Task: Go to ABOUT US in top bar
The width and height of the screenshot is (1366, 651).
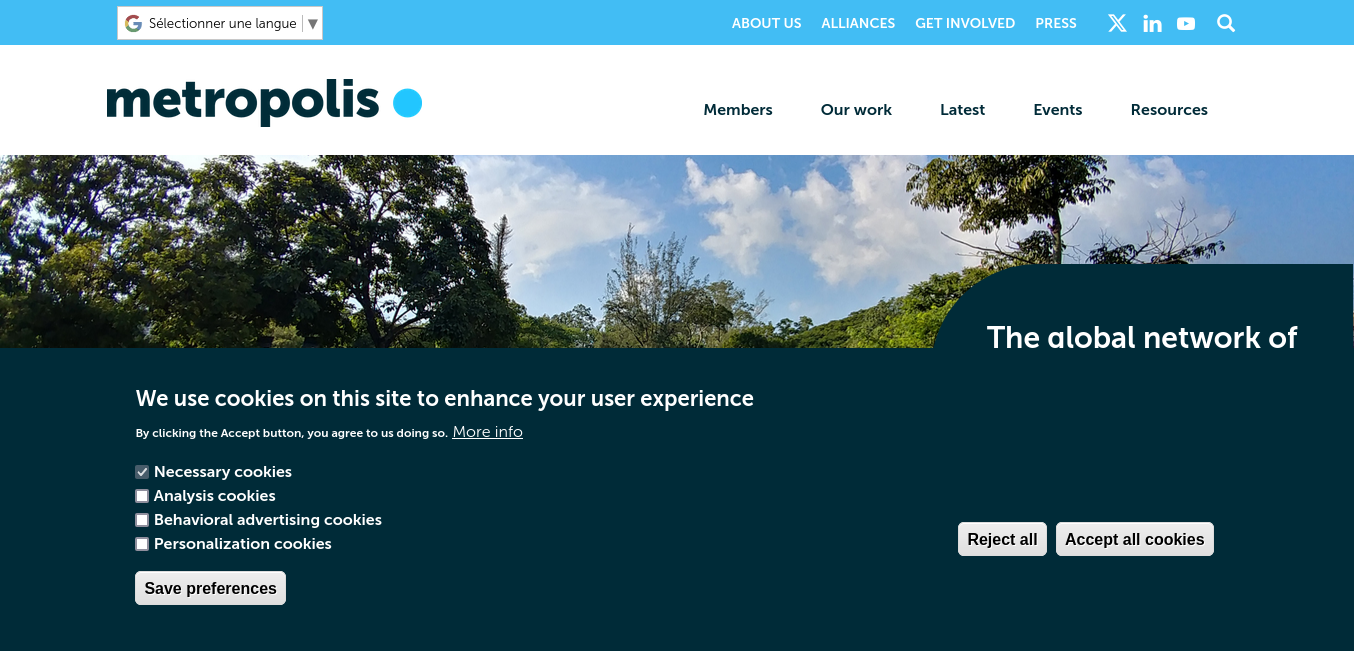Action: [767, 23]
